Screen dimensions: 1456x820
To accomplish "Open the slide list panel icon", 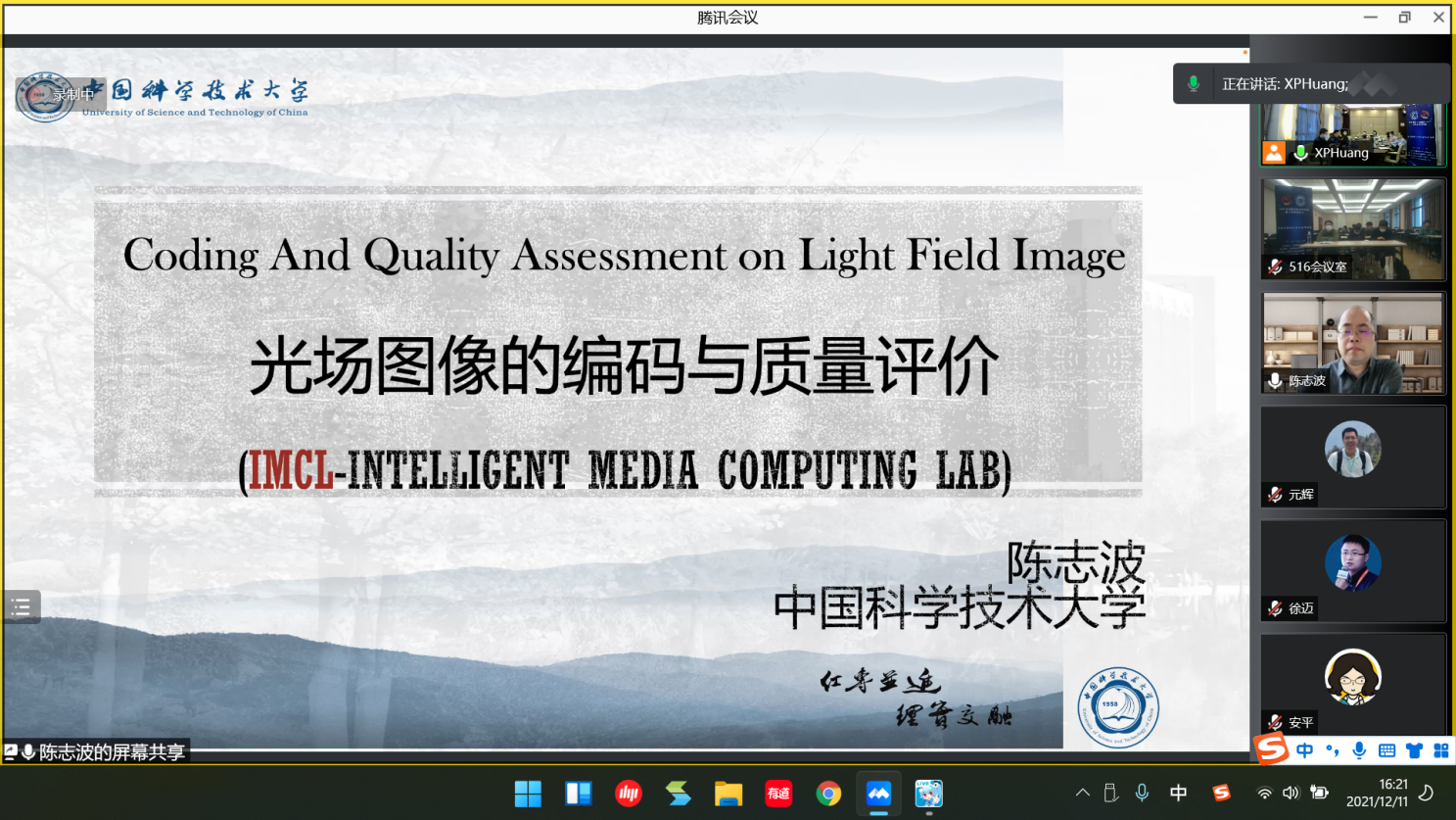I will pyautogui.click(x=21, y=607).
